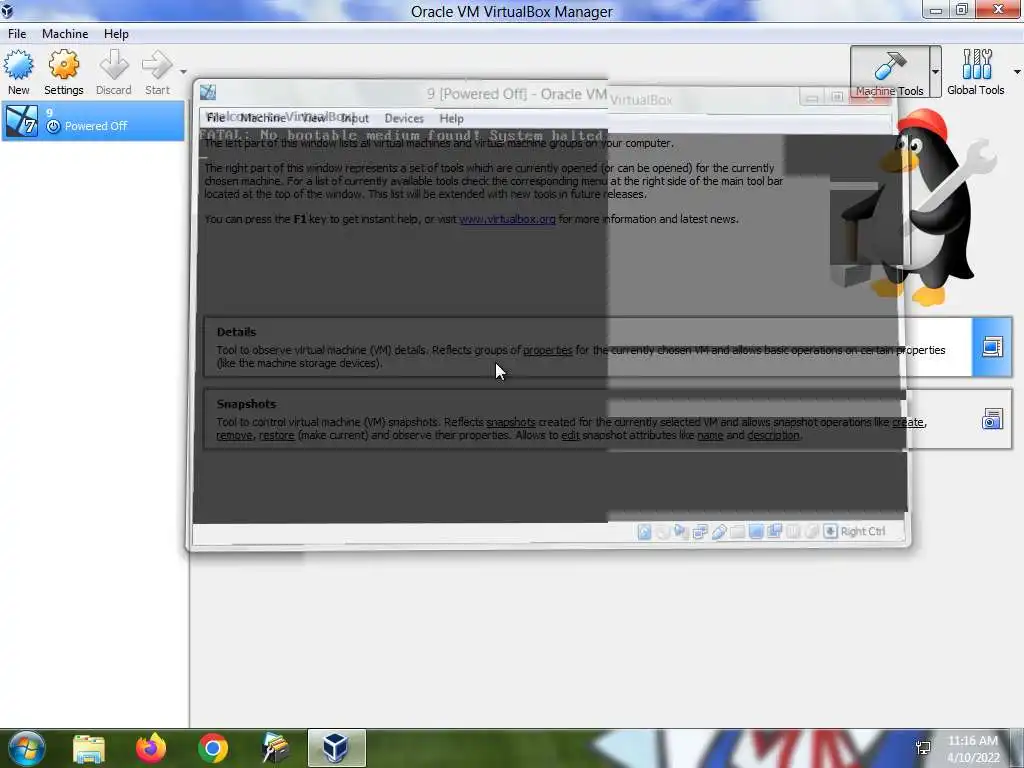Image resolution: width=1024 pixels, height=768 pixels.
Task: Click the network status icon in VM status bar
Action: pyautogui.click(x=700, y=532)
